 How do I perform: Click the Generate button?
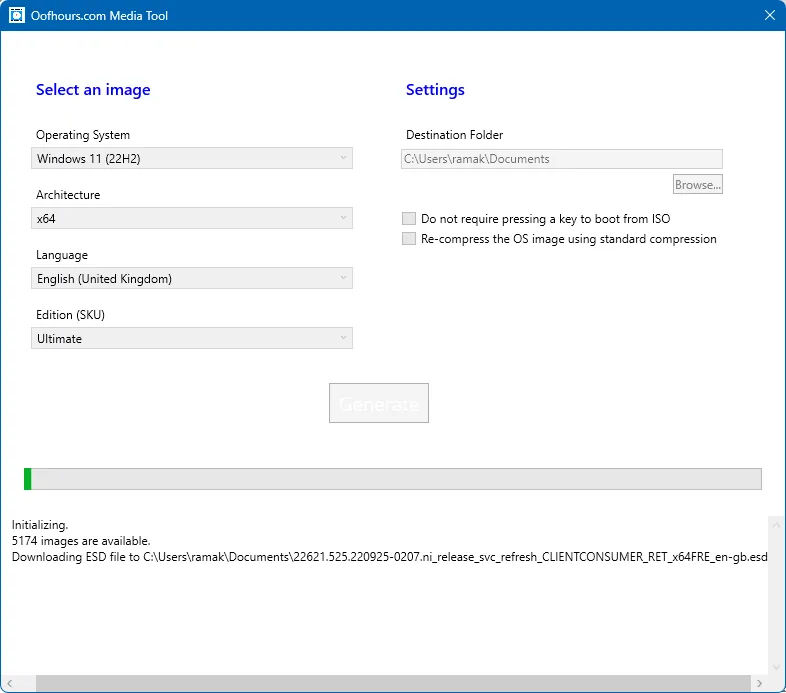pyautogui.click(x=378, y=403)
